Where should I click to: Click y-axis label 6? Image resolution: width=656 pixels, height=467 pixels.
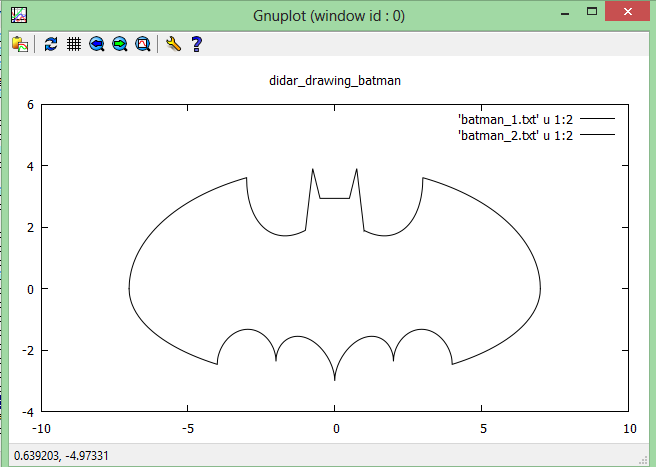coord(30,105)
